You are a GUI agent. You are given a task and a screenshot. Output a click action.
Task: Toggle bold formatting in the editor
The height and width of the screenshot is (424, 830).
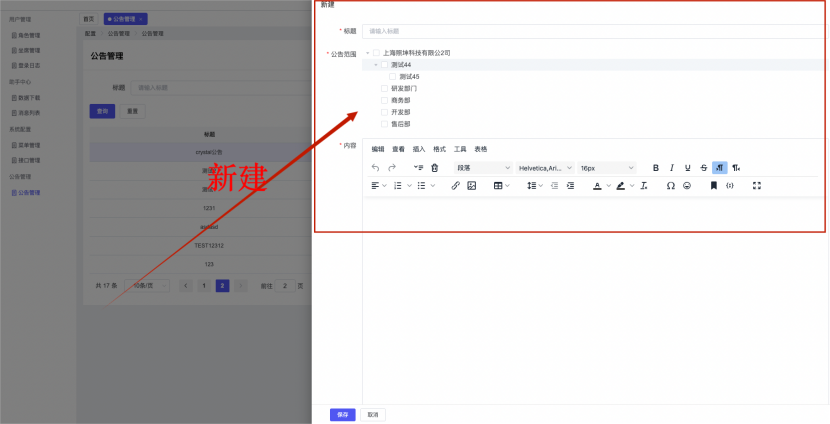(x=656, y=168)
